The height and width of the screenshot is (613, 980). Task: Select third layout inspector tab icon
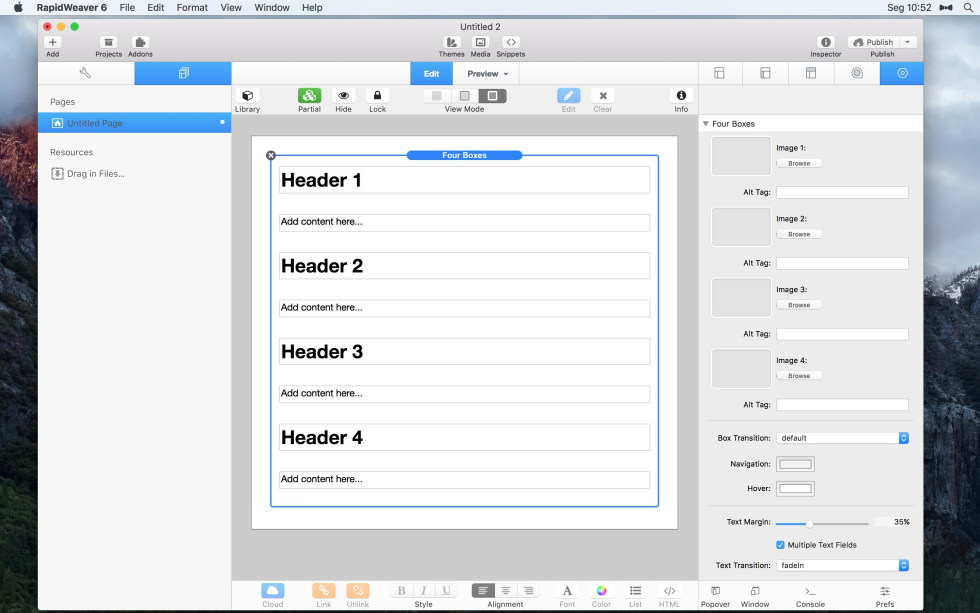point(811,73)
